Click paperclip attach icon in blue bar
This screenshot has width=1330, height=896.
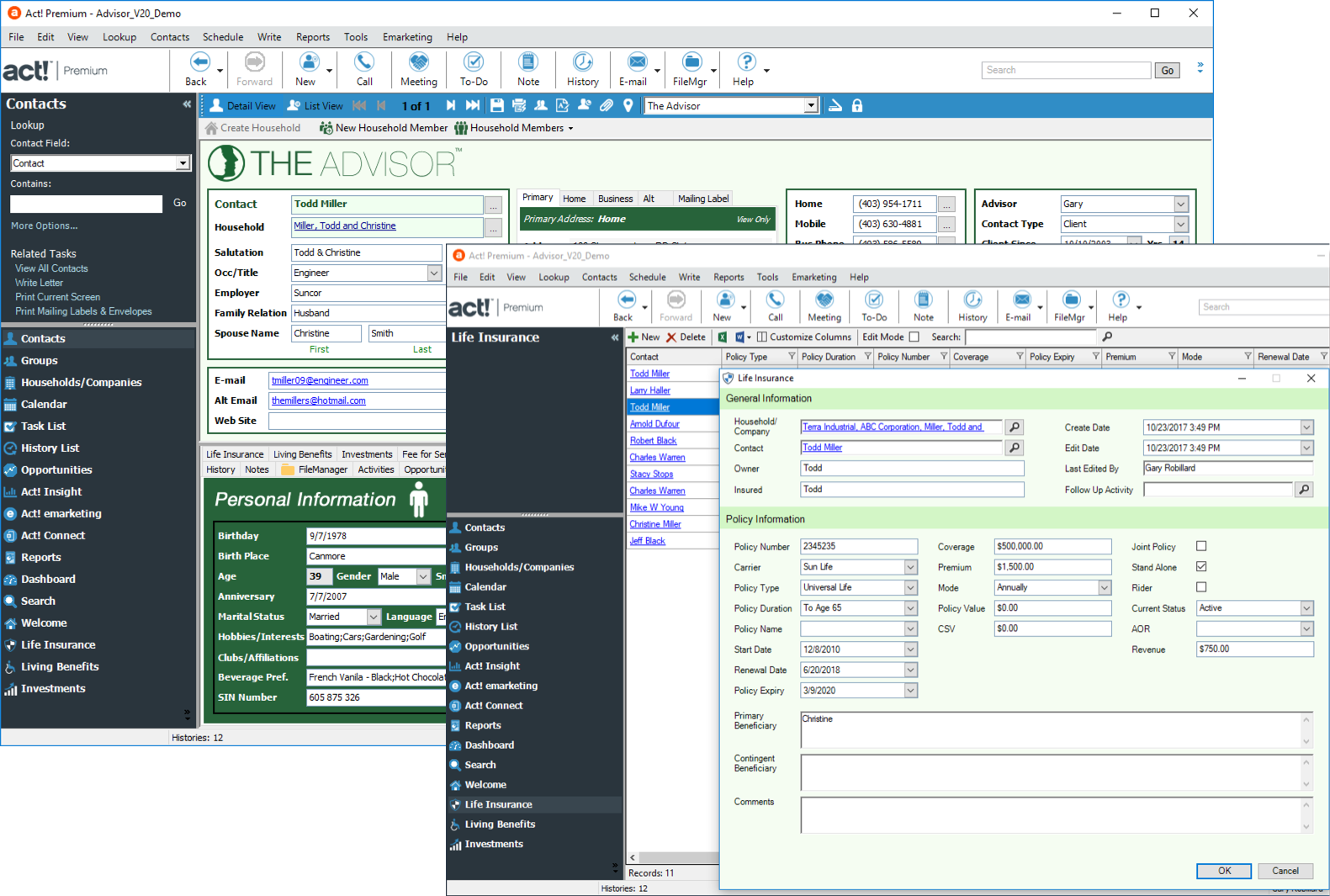point(607,105)
